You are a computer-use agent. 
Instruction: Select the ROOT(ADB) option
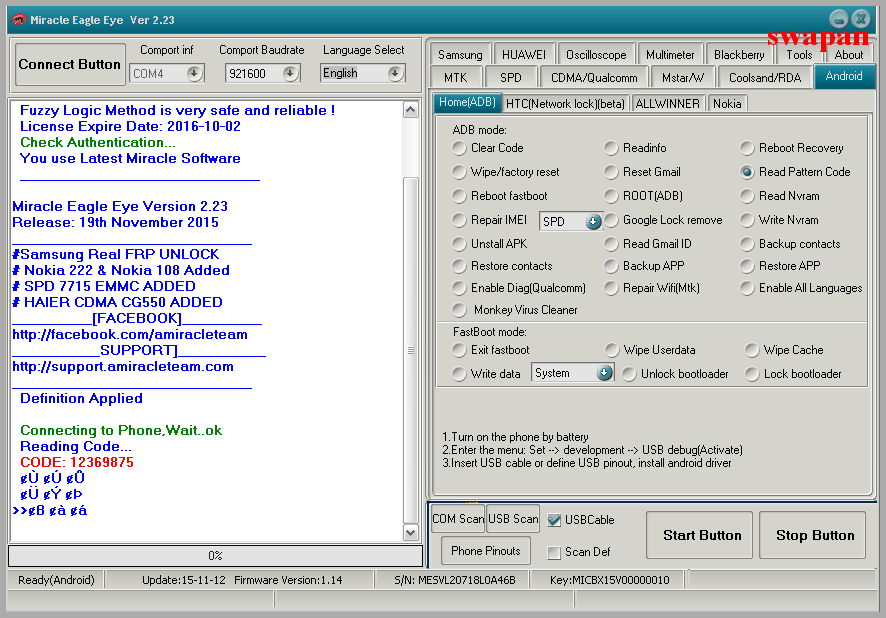(x=611, y=197)
